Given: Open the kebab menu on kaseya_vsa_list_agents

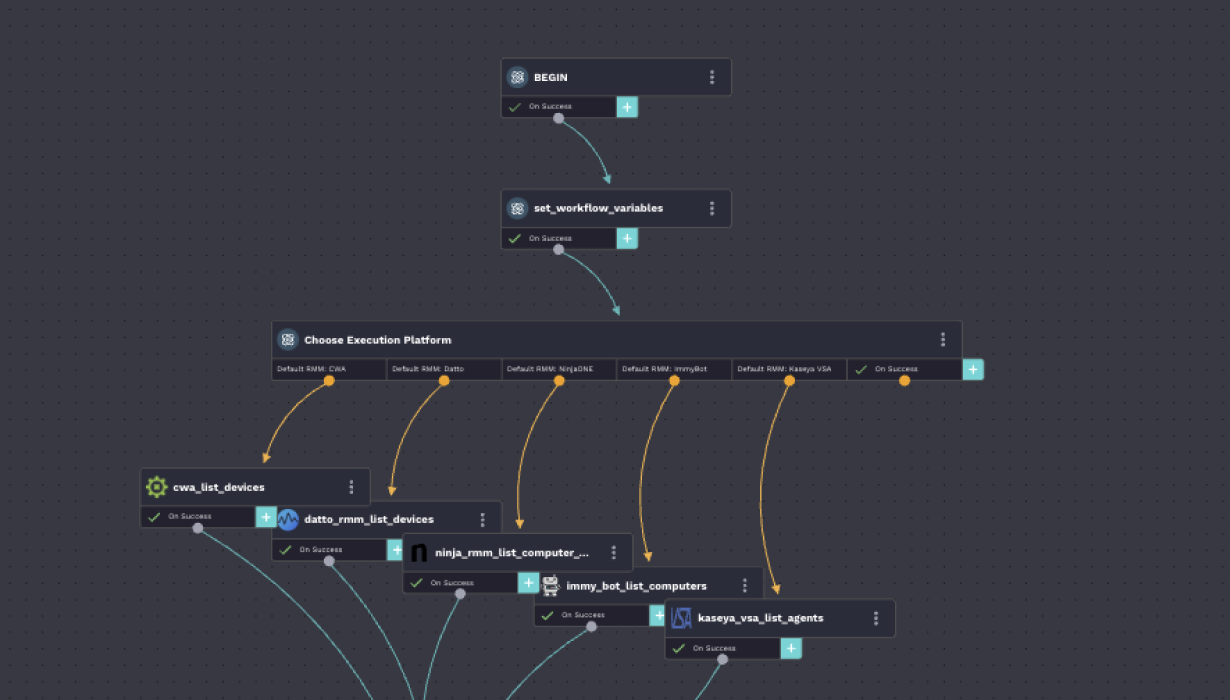Looking at the screenshot, I should tap(876, 618).
